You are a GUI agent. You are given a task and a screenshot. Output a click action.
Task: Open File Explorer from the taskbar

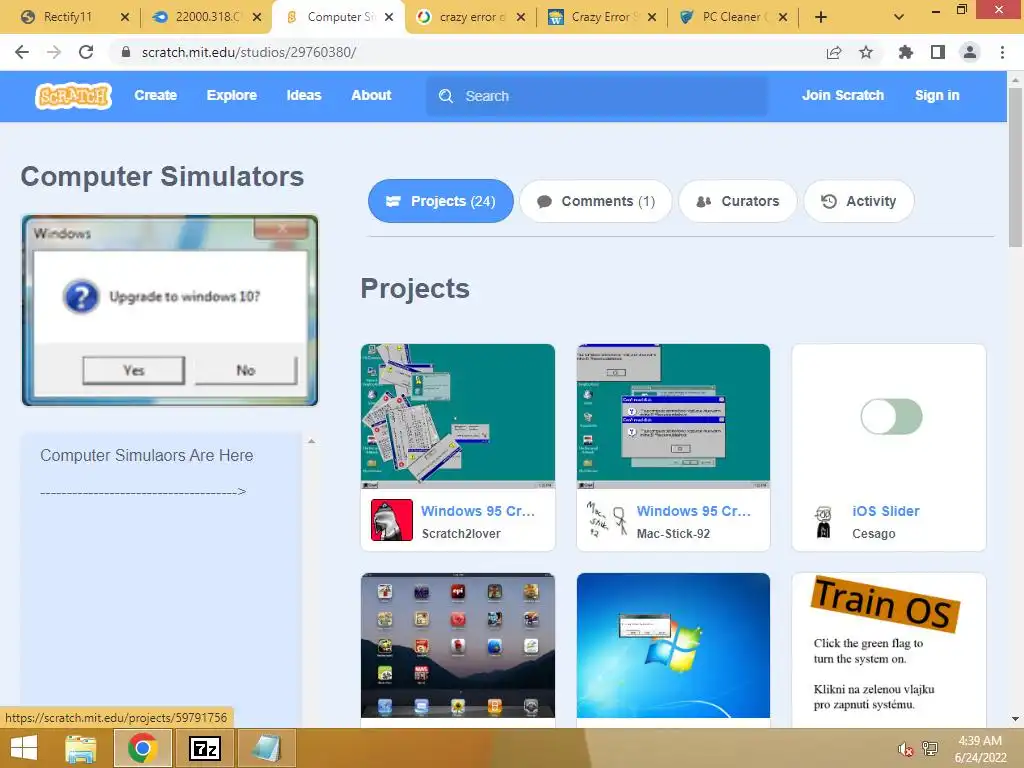point(80,748)
